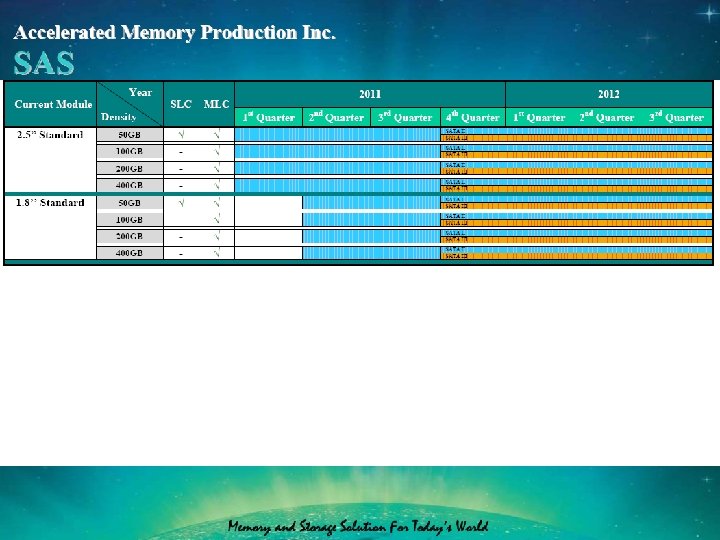Click the MLC checkmark for 1.8" Standard 400GB
The width and height of the screenshot is (720, 540).
[217, 253]
